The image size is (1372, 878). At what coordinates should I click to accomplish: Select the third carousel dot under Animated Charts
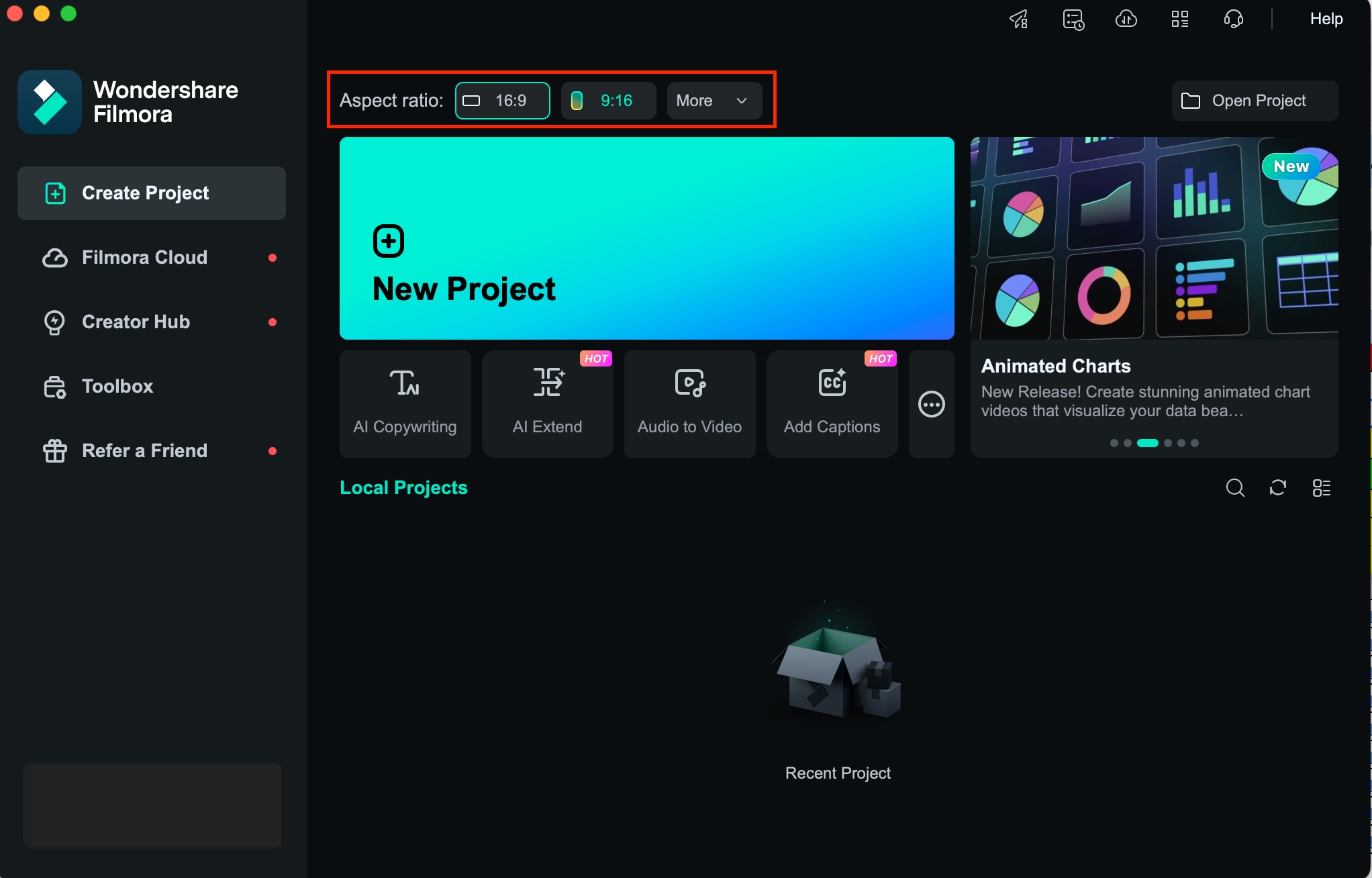(1149, 443)
